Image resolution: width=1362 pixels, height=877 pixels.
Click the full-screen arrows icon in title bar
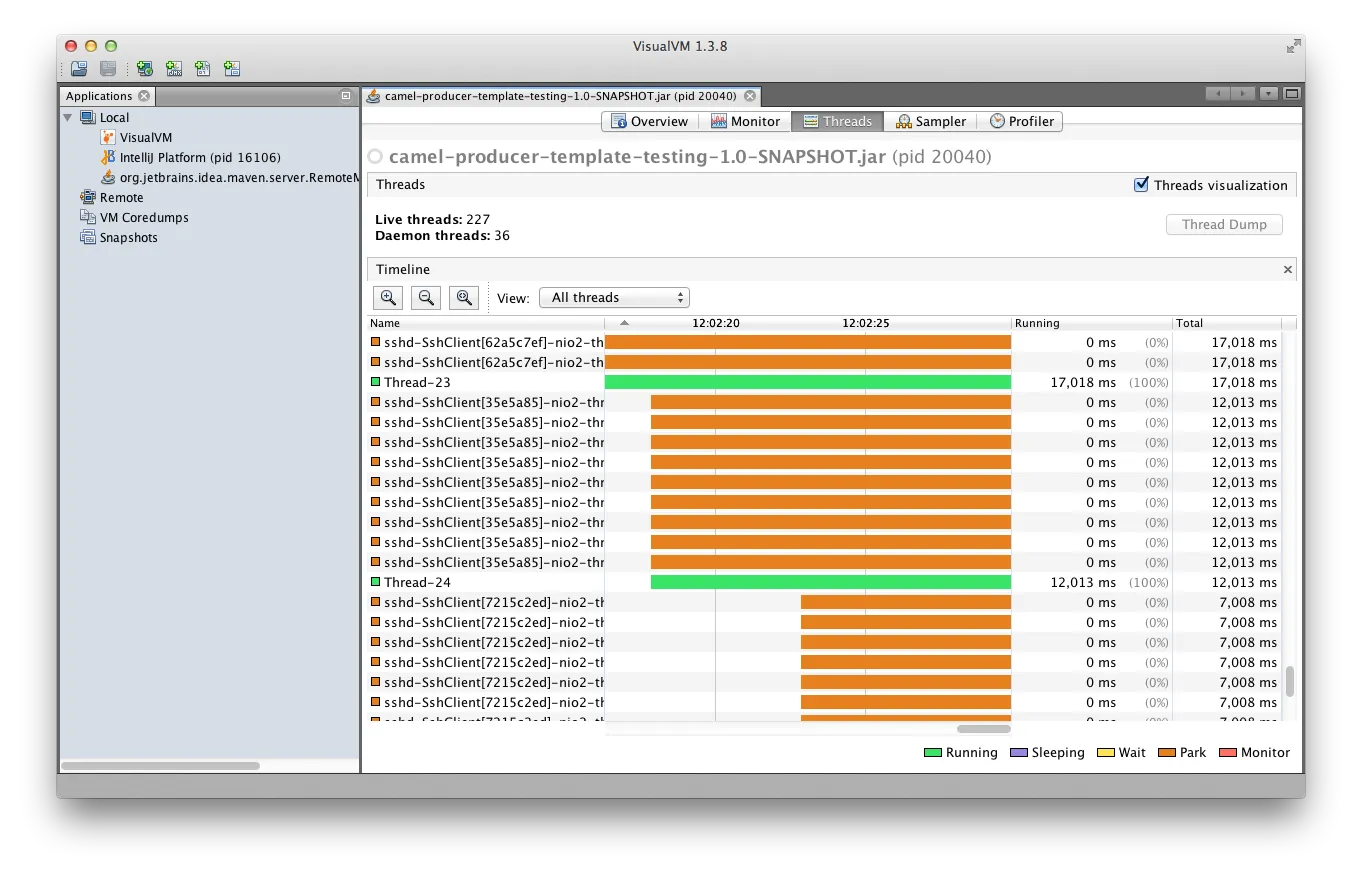pos(1294,46)
